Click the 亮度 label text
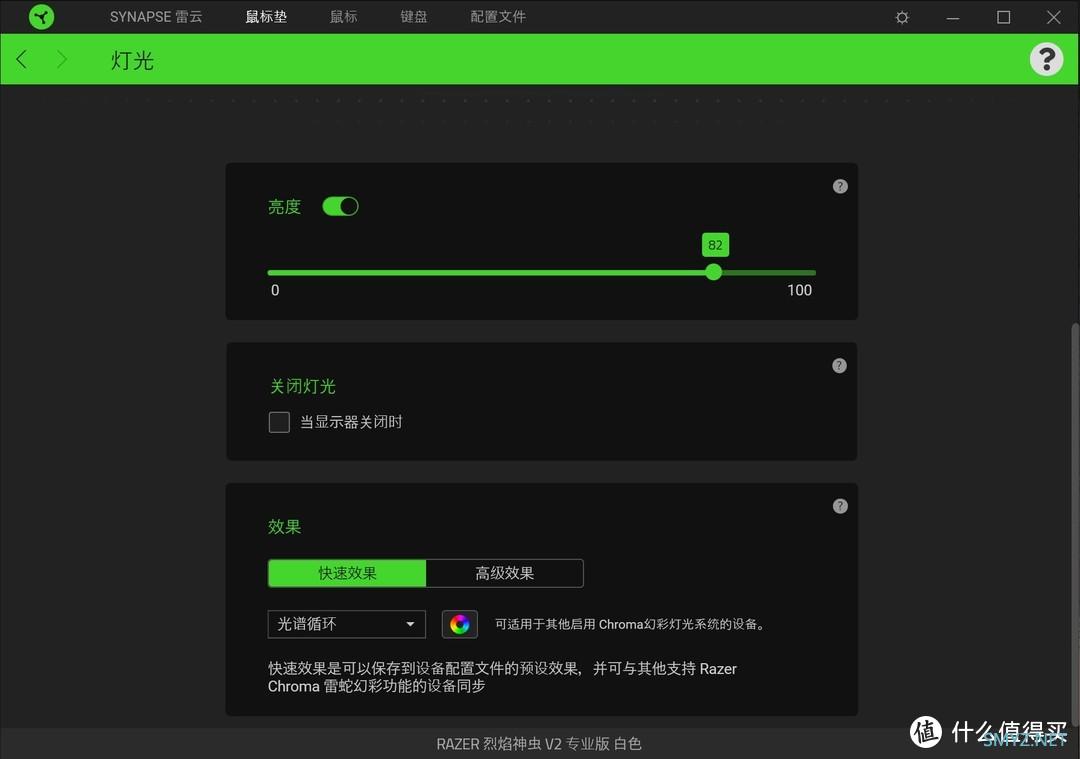Viewport: 1080px width, 759px height. (284, 207)
